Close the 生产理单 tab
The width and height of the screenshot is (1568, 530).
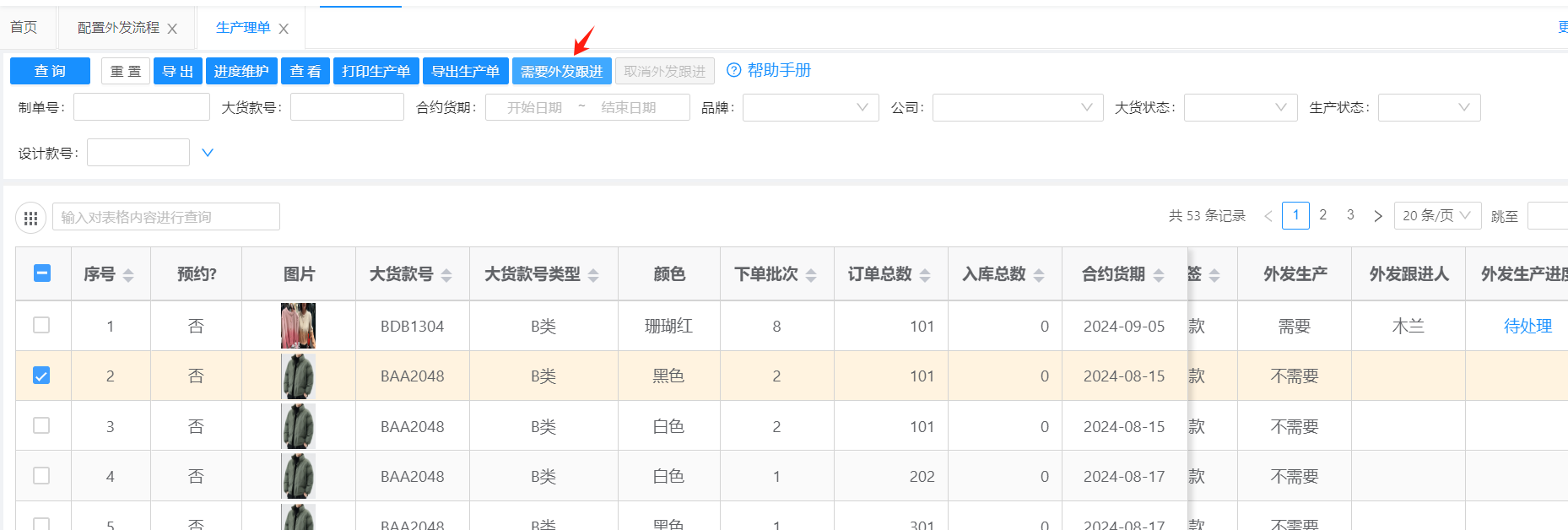point(284,29)
